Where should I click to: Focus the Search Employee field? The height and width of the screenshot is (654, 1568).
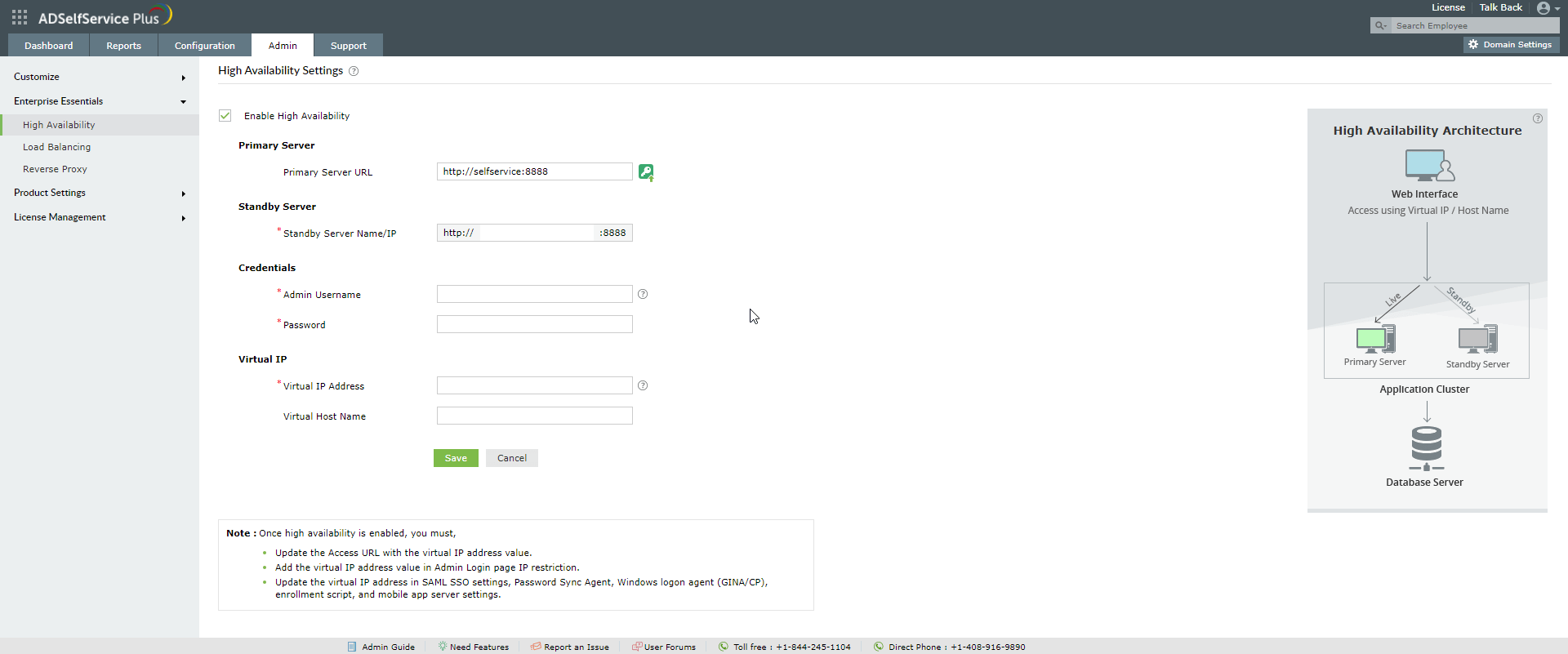(x=1475, y=25)
